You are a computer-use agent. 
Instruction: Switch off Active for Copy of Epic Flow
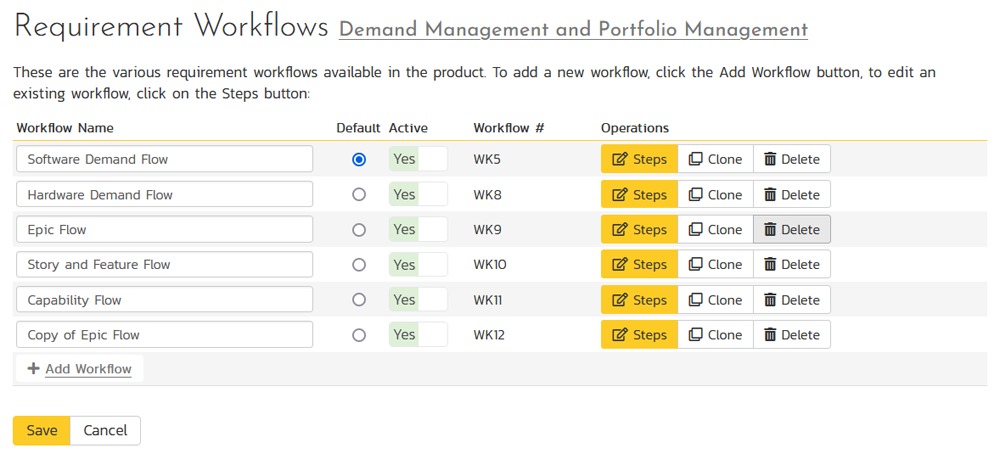point(418,335)
